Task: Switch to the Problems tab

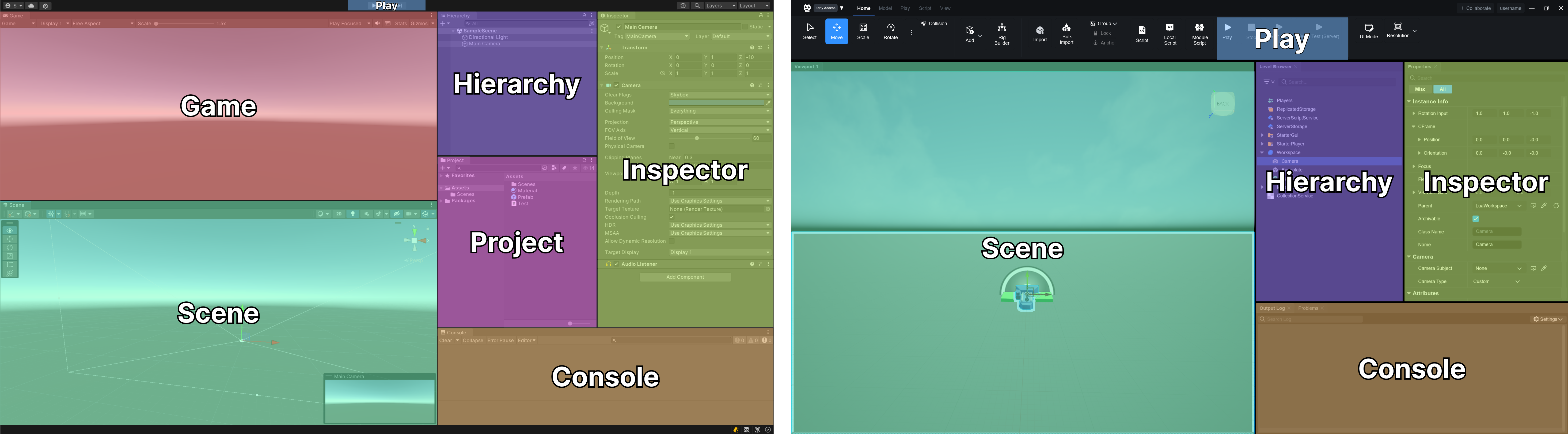Action: click(1308, 308)
